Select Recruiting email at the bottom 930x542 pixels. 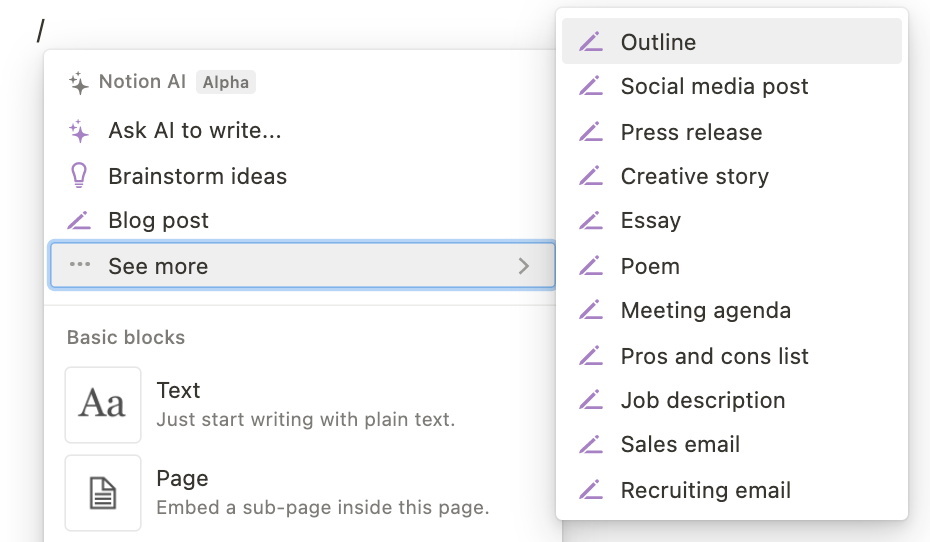tap(731, 490)
